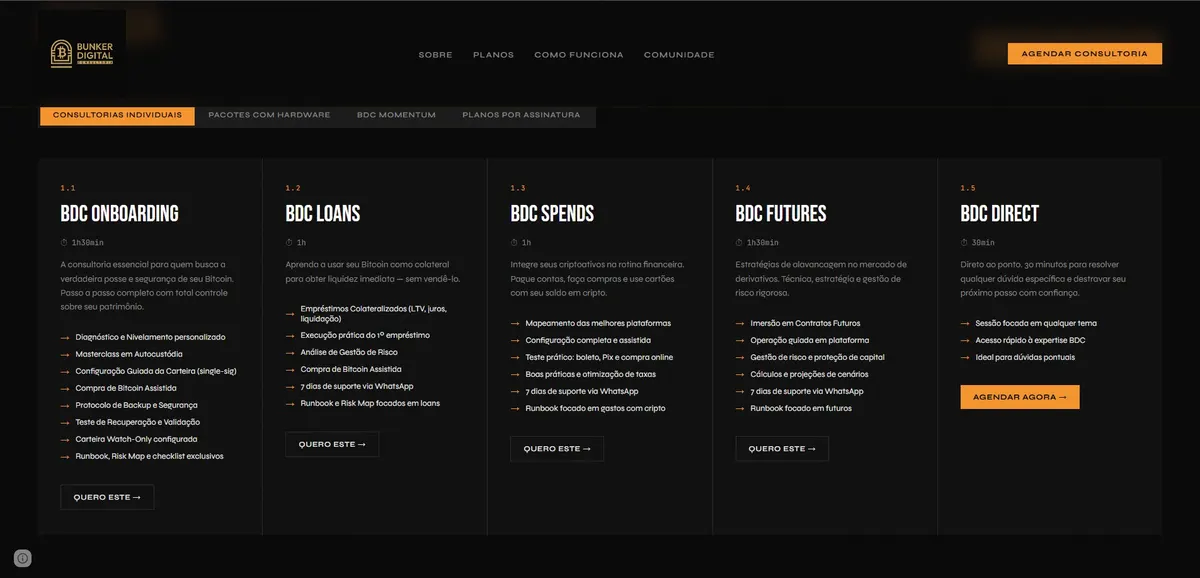This screenshot has height=578, width=1200.
Task: Click 'Análise de Gestão de Risco' item
Action: coord(349,352)
